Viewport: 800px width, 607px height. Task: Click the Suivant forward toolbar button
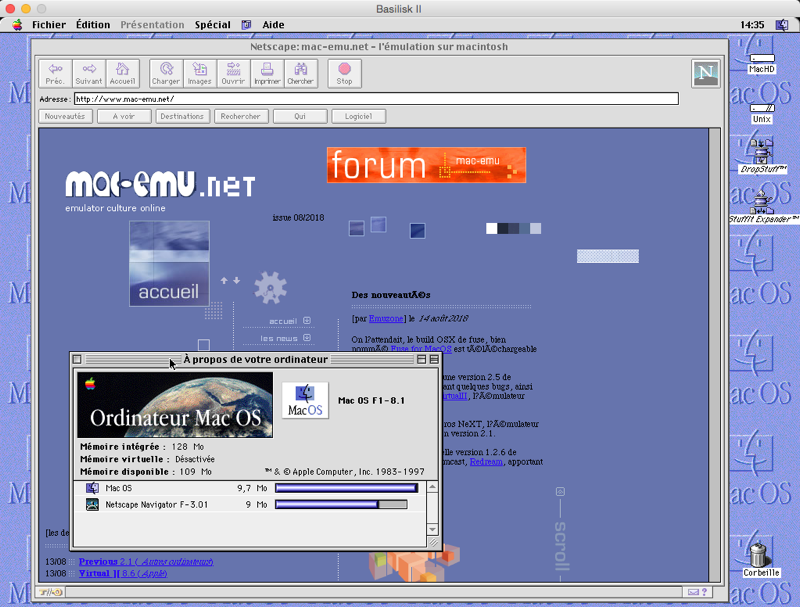click(89, 73)
